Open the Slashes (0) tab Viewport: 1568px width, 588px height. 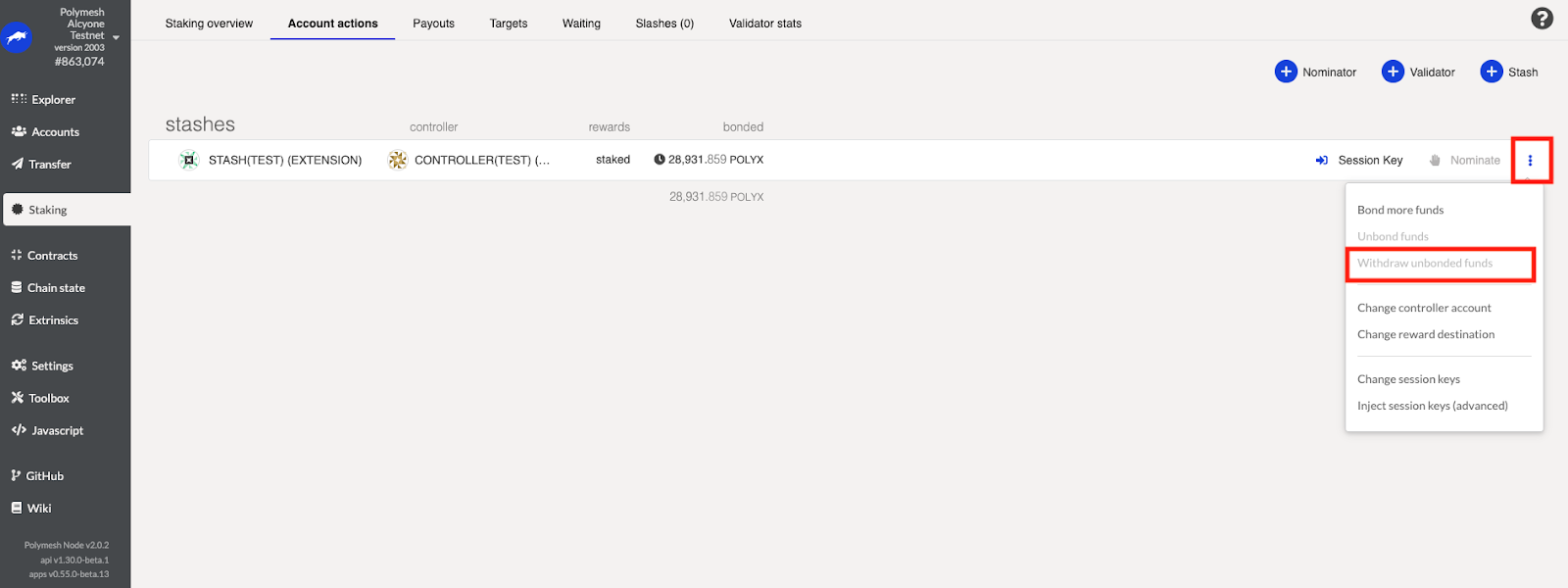tap(664, 24)
